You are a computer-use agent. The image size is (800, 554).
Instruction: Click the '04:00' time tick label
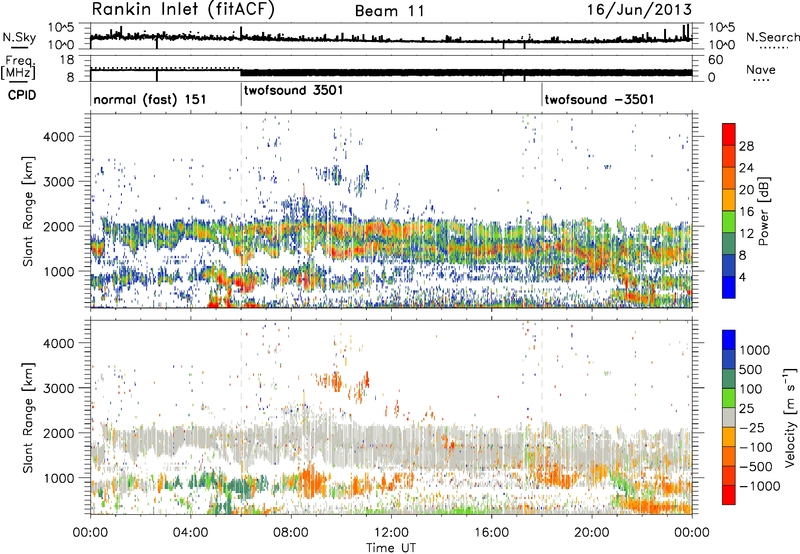coord(190,533)
